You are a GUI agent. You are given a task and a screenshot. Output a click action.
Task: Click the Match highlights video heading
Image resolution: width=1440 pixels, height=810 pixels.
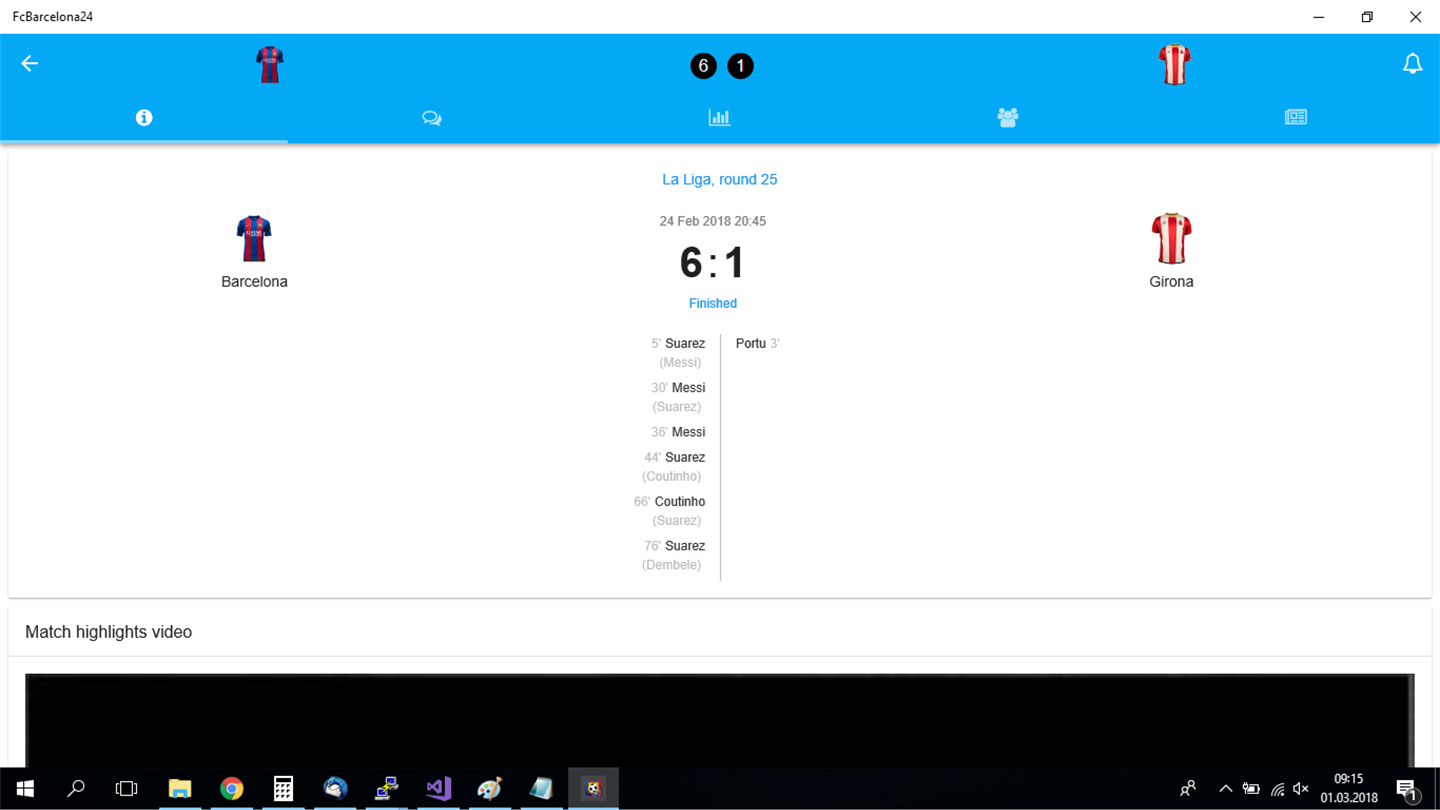pos(108,632)
